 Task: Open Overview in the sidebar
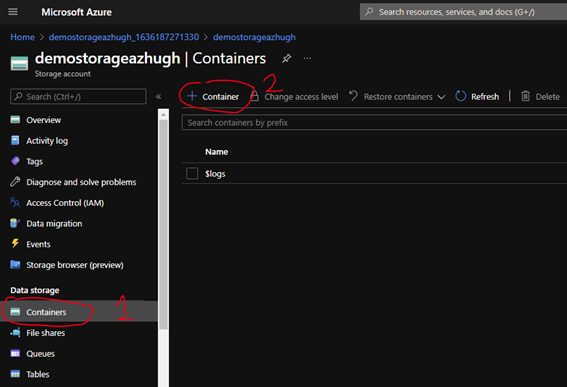coord(43,120)
